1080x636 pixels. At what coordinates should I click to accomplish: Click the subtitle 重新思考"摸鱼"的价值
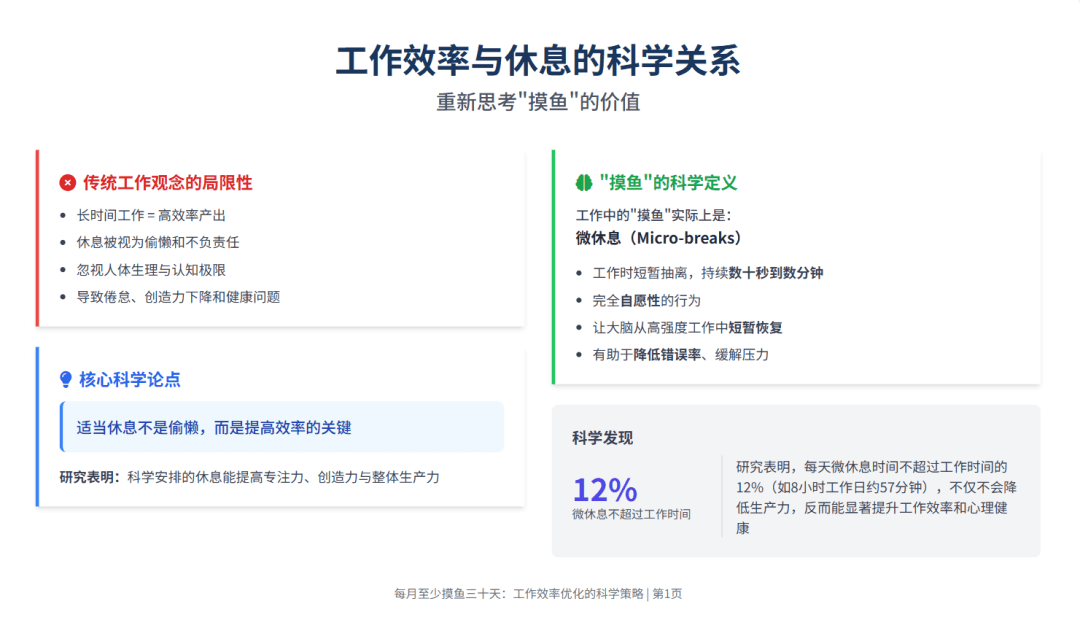click(538, 103)
